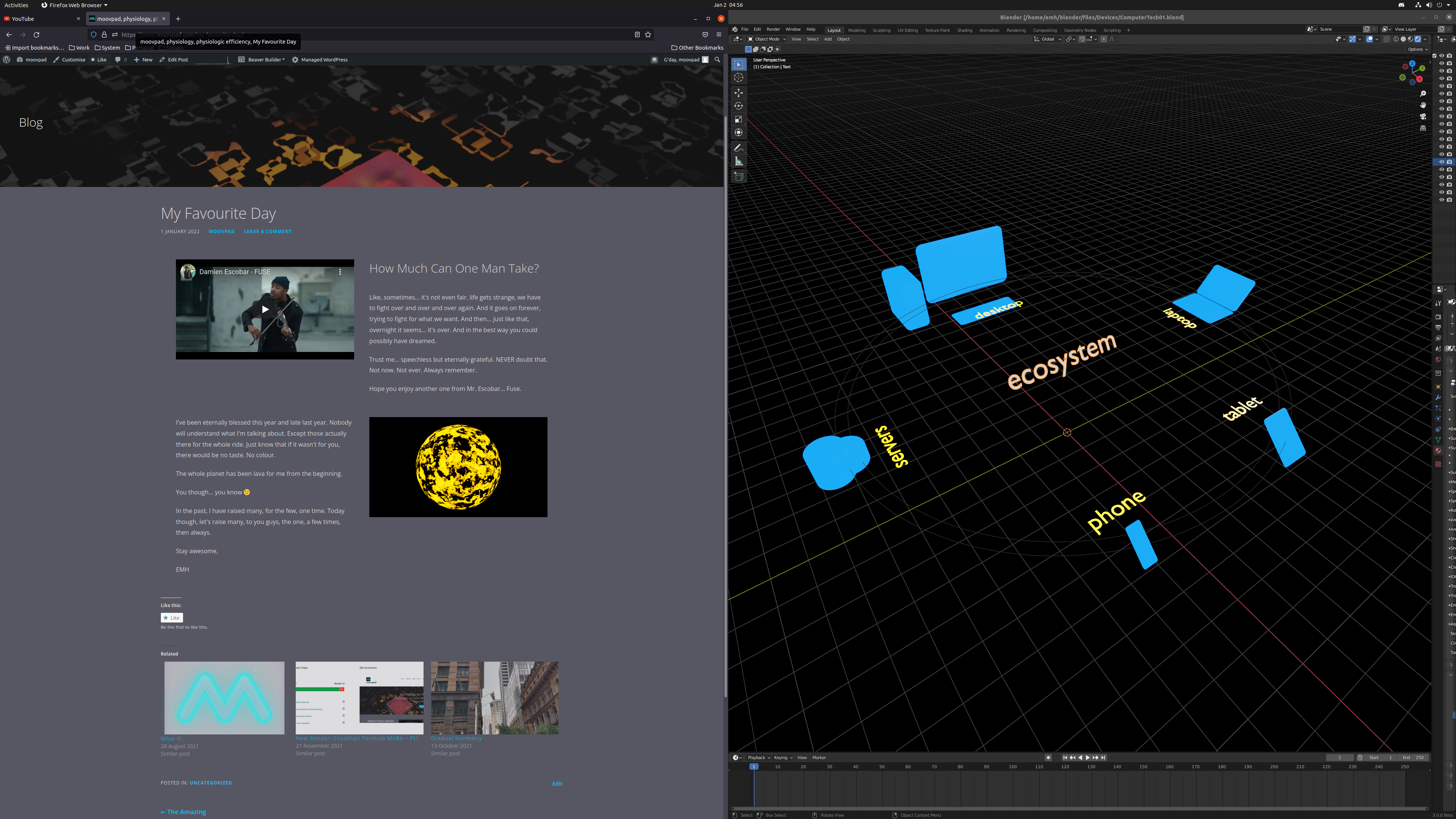The width and height of the screenshot is (1456, 819).
Task: Jump to next keyframe
Action: click(x=1095, y=758)
